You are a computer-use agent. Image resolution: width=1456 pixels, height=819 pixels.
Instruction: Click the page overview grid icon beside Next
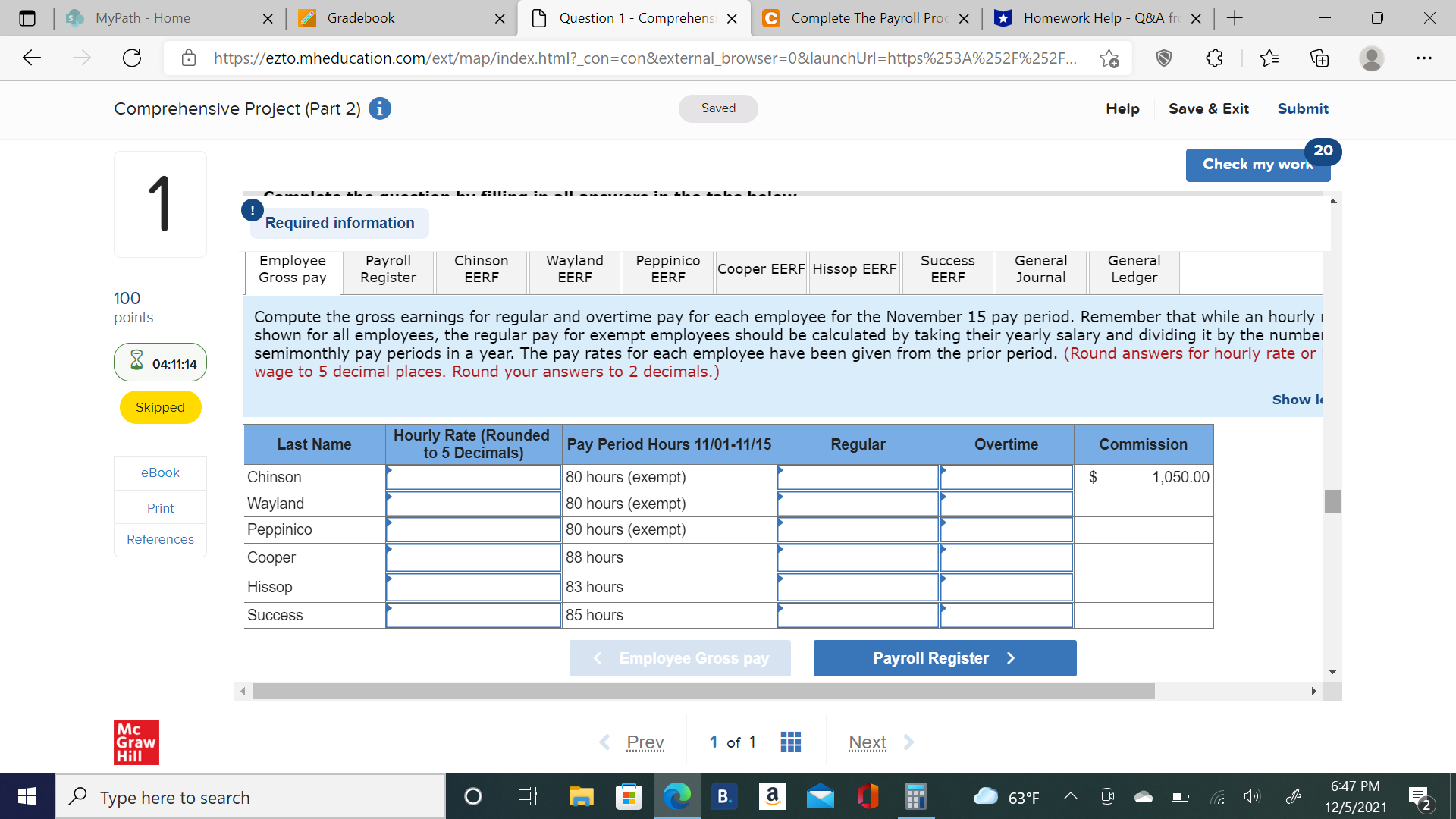pyautogui.click(x=790, y=742)
